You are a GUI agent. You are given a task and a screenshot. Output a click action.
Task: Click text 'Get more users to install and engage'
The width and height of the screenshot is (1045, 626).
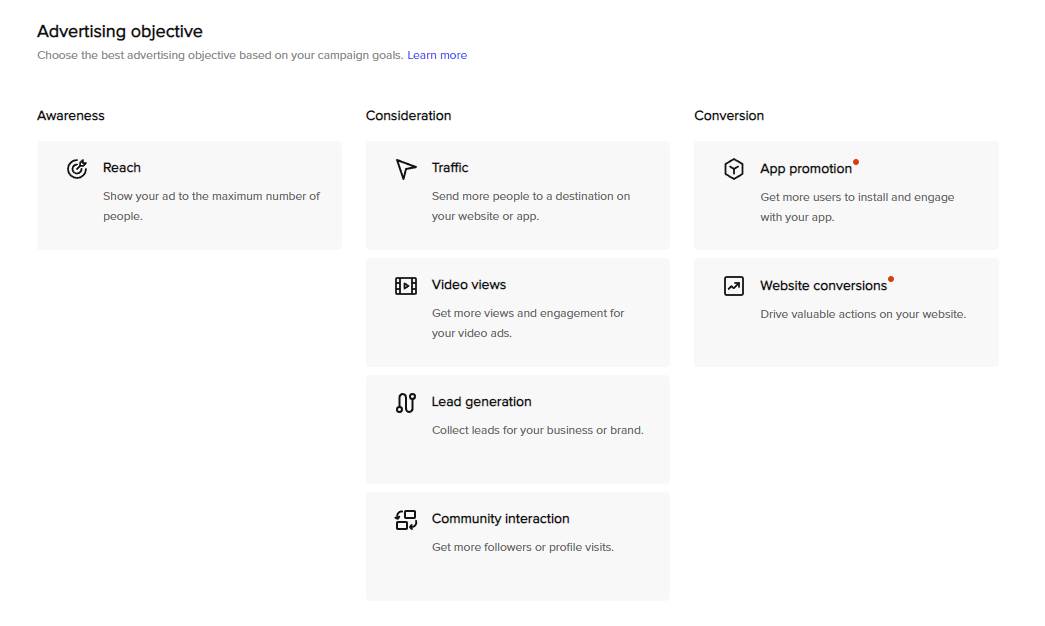click(x=857, y=197)
